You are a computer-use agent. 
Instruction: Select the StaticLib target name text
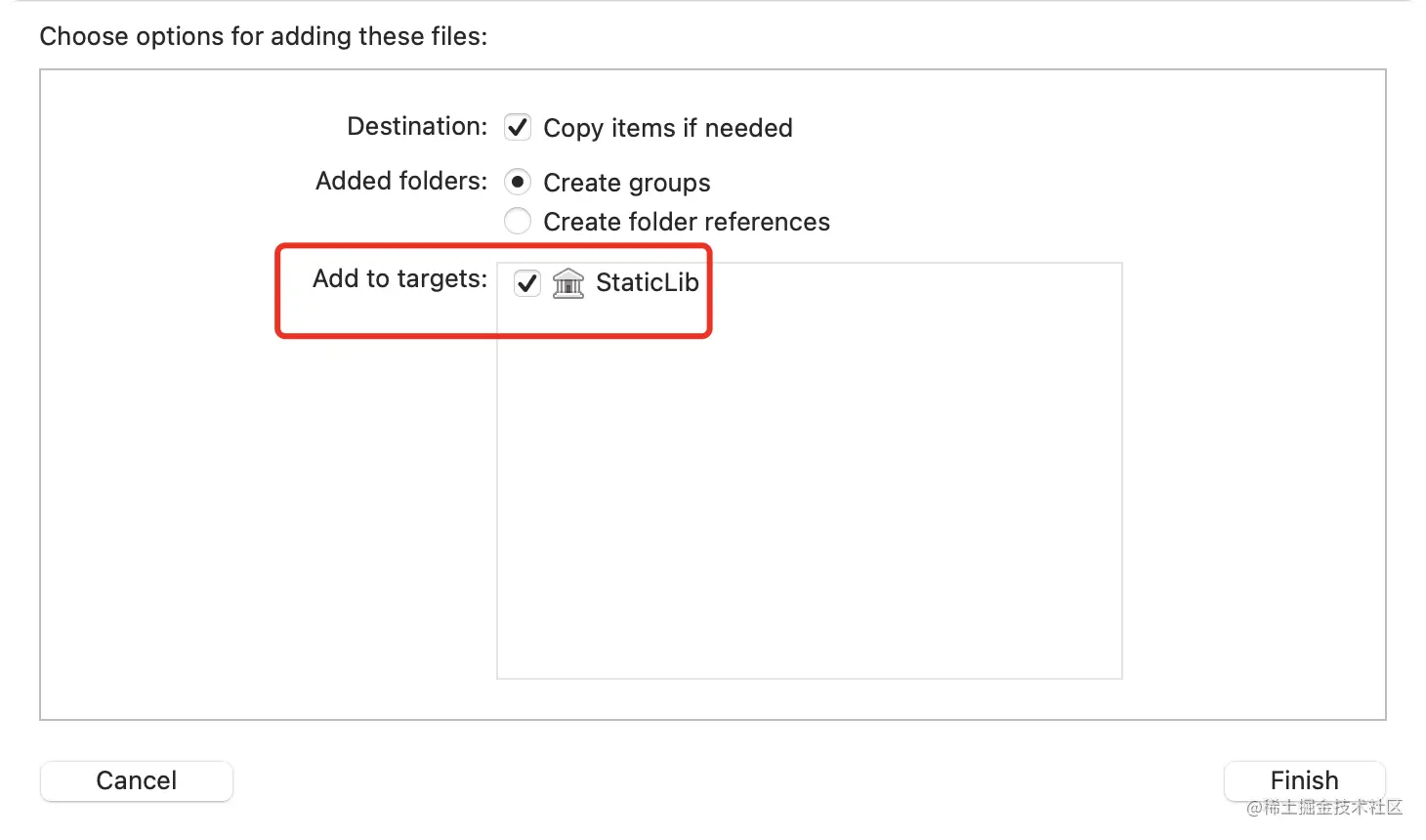coord(647,283)
